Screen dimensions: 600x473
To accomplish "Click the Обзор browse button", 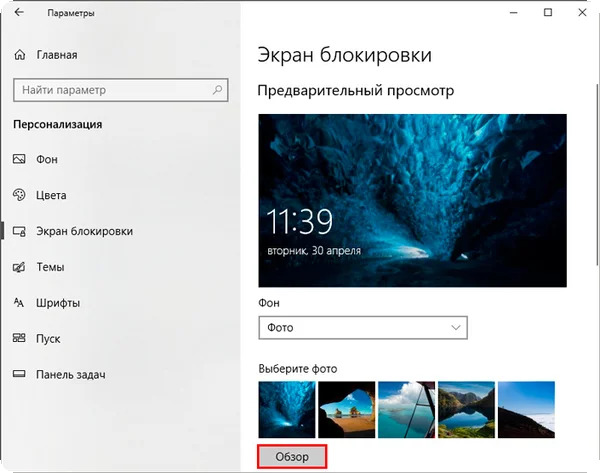I will [292, 457].
